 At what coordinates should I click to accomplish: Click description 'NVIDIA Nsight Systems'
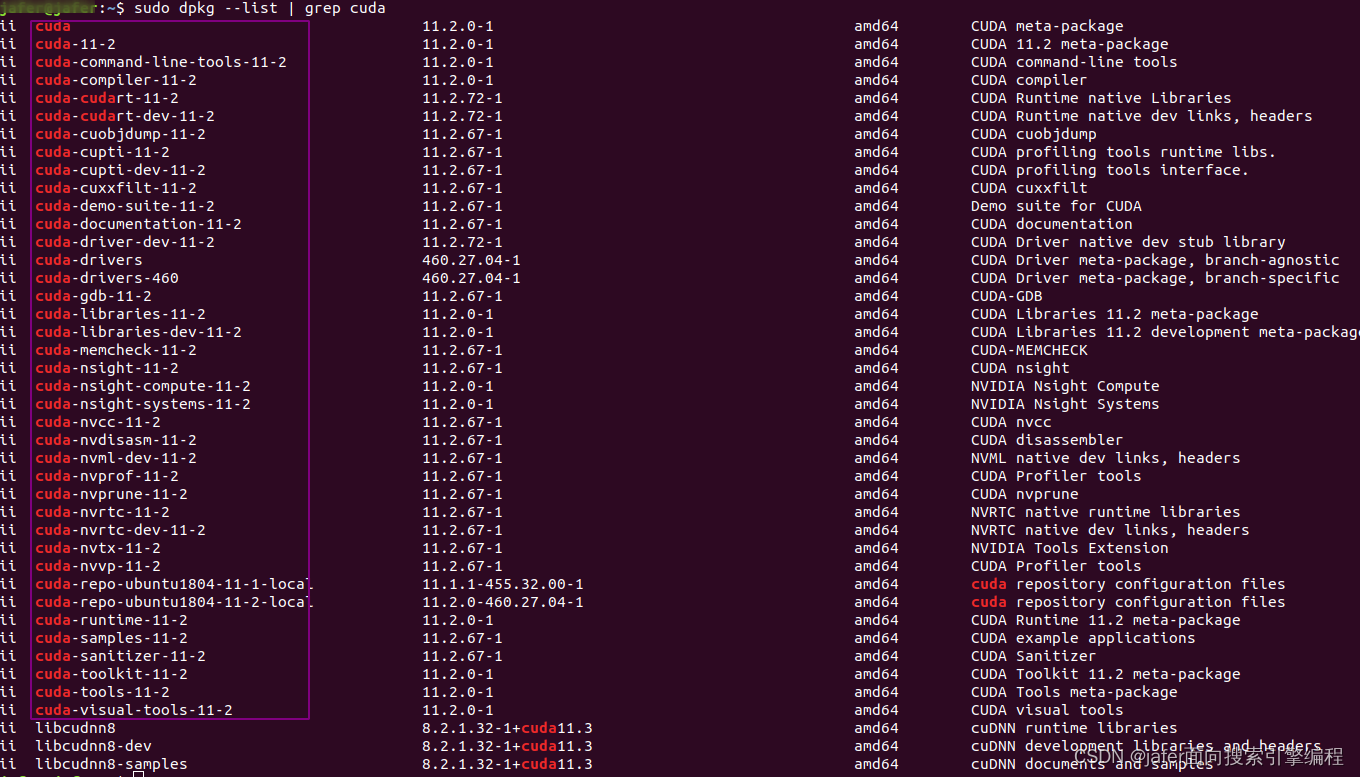1065,404
